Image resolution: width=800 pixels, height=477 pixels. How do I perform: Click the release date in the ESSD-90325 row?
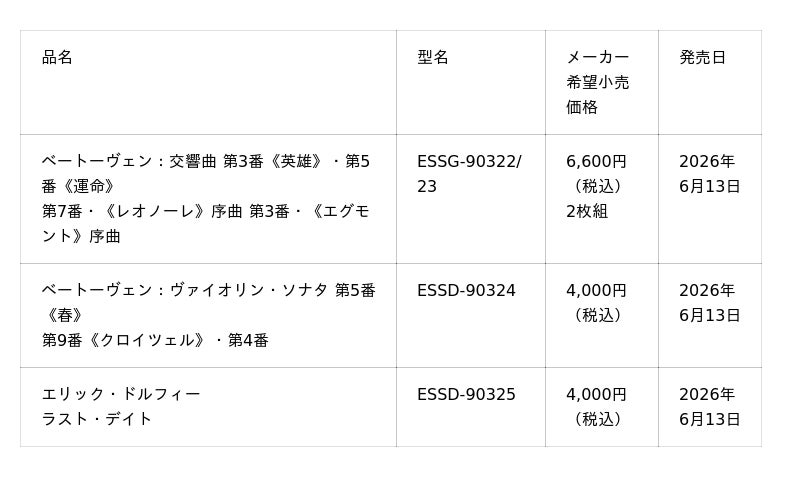click(709, 407)
